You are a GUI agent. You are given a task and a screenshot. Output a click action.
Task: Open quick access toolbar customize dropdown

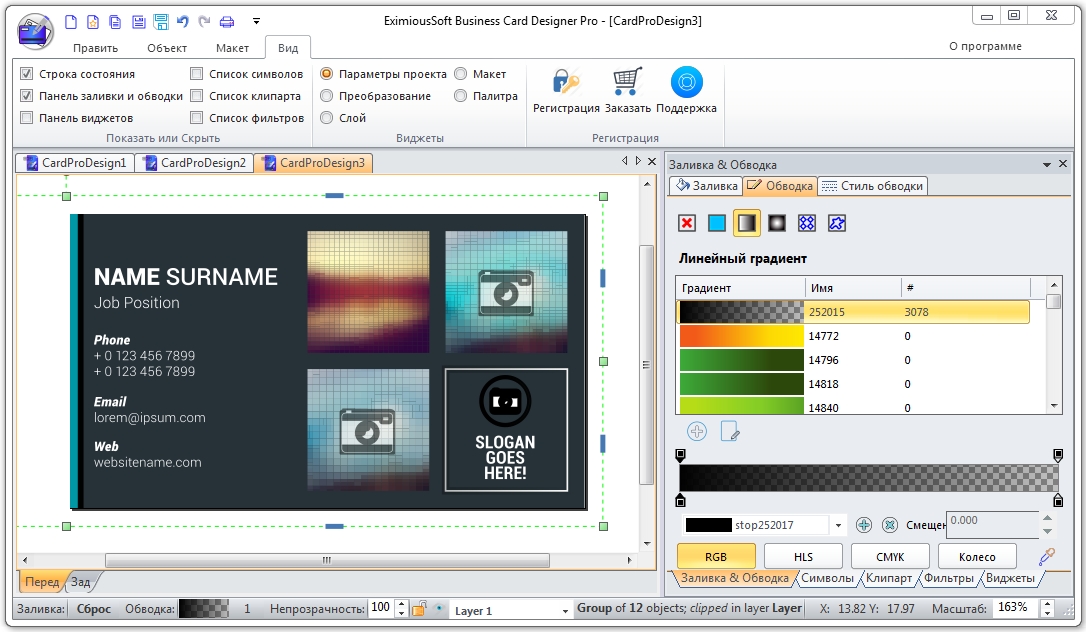coord(256,21)
